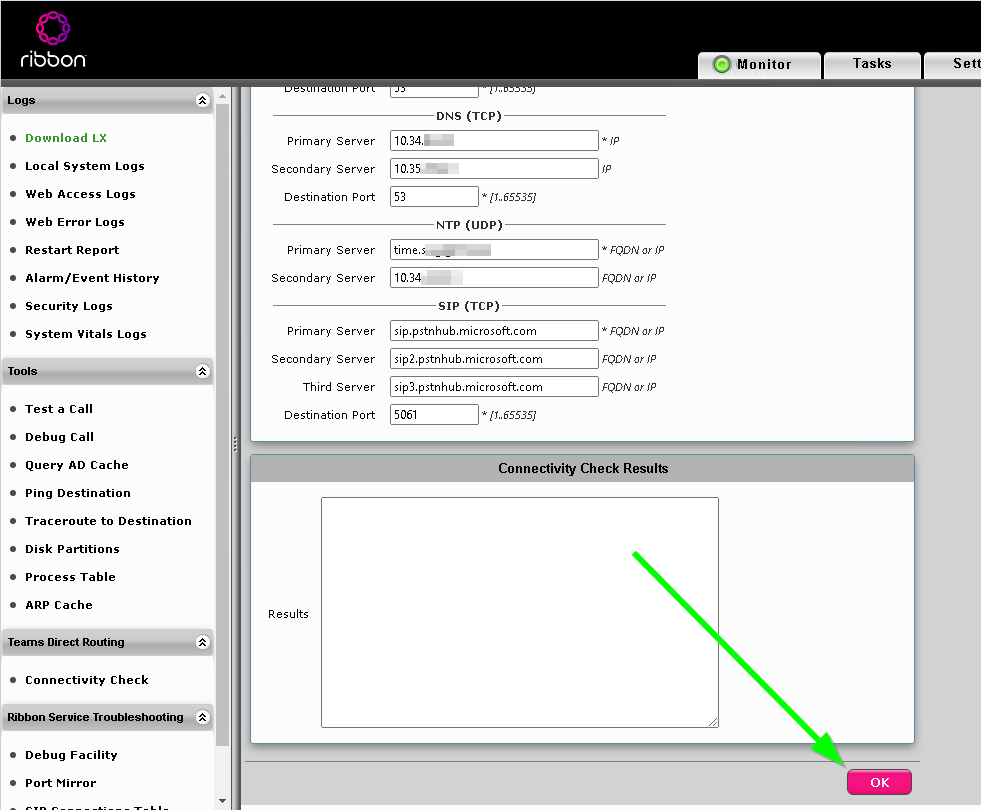Open the Ping Destination tool
This screenshot has height=810, width=981.
(x=77, y=493)
